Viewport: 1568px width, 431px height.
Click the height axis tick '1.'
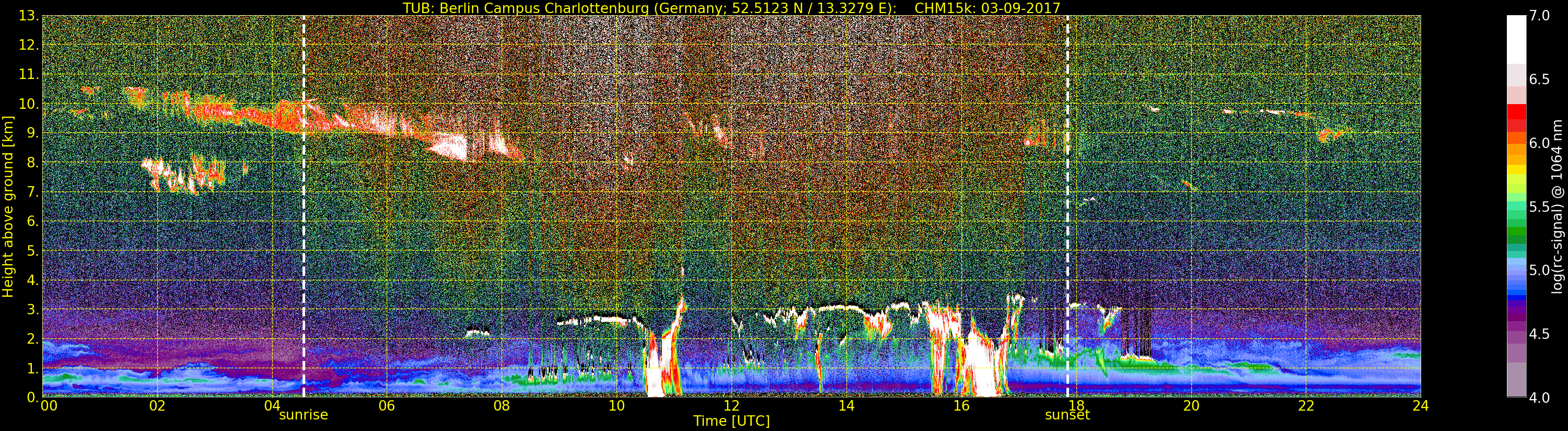click(33, 368)
